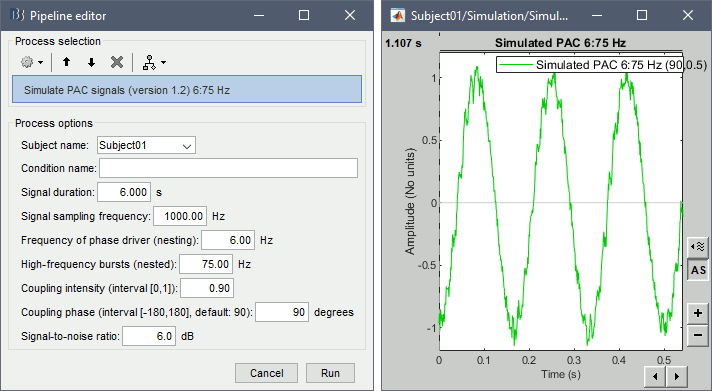This screenshot has width=712, height=391.
Task: Click the MATLAB icon in figure title bar
Action: click(398, 15)
